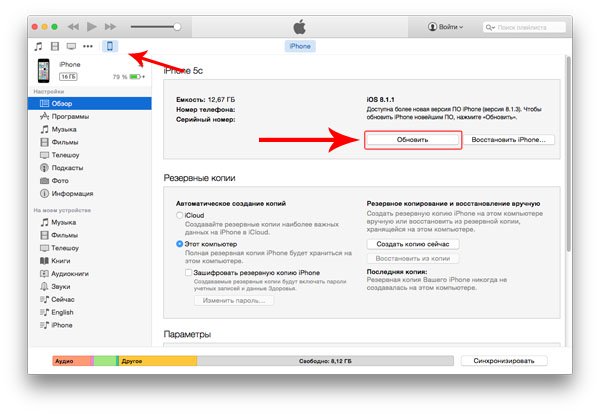Enable Зашифровать резервную копию iPhone checkbox
The image size is (600, 414).
[x=188, y=272]
